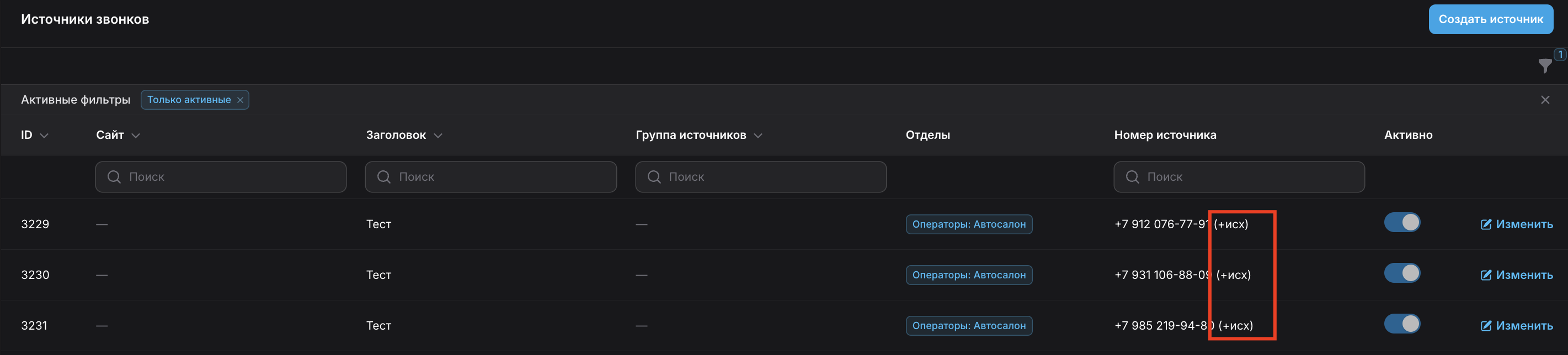This screenshot has width=1568, height=355.
Task: Click the search icon in the Сайт filter
Action: pos(114,177)
